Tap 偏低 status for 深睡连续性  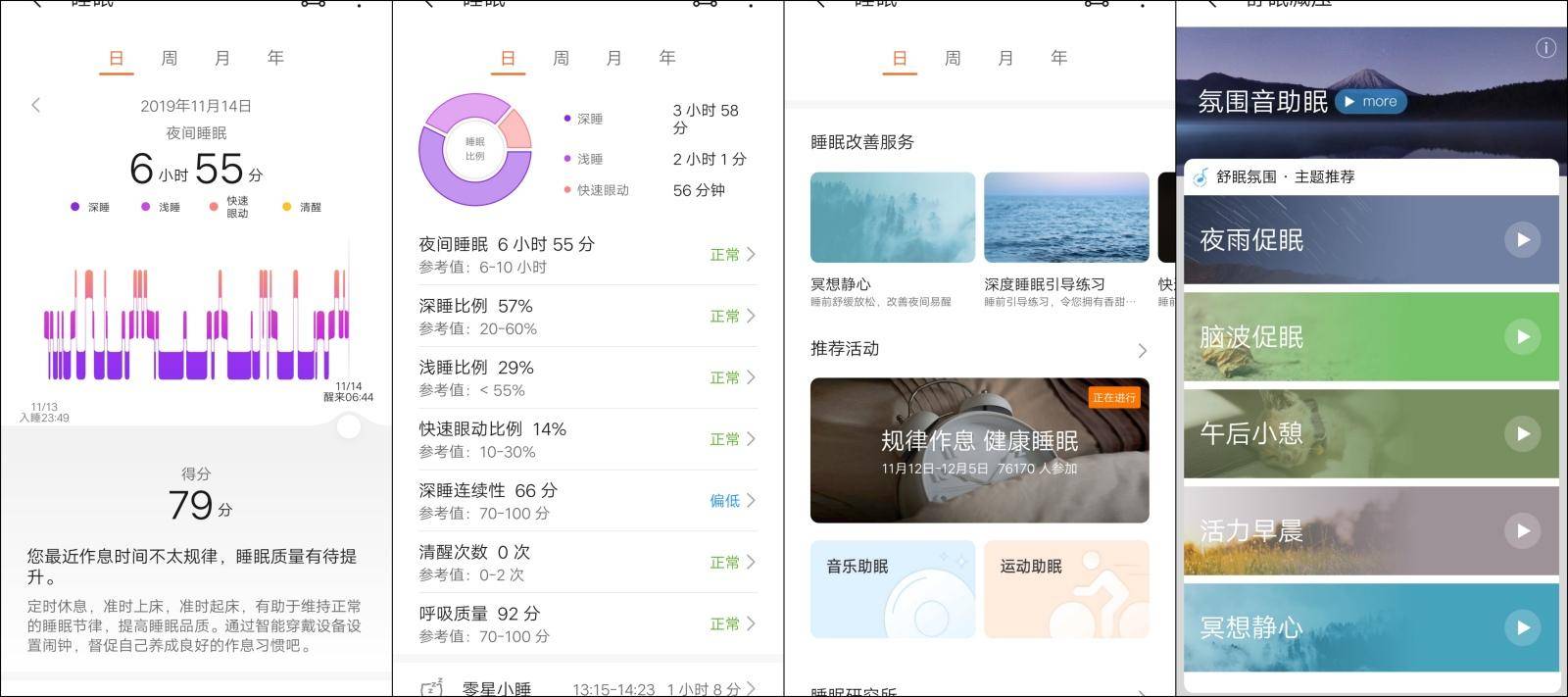(x=724, y=501)
